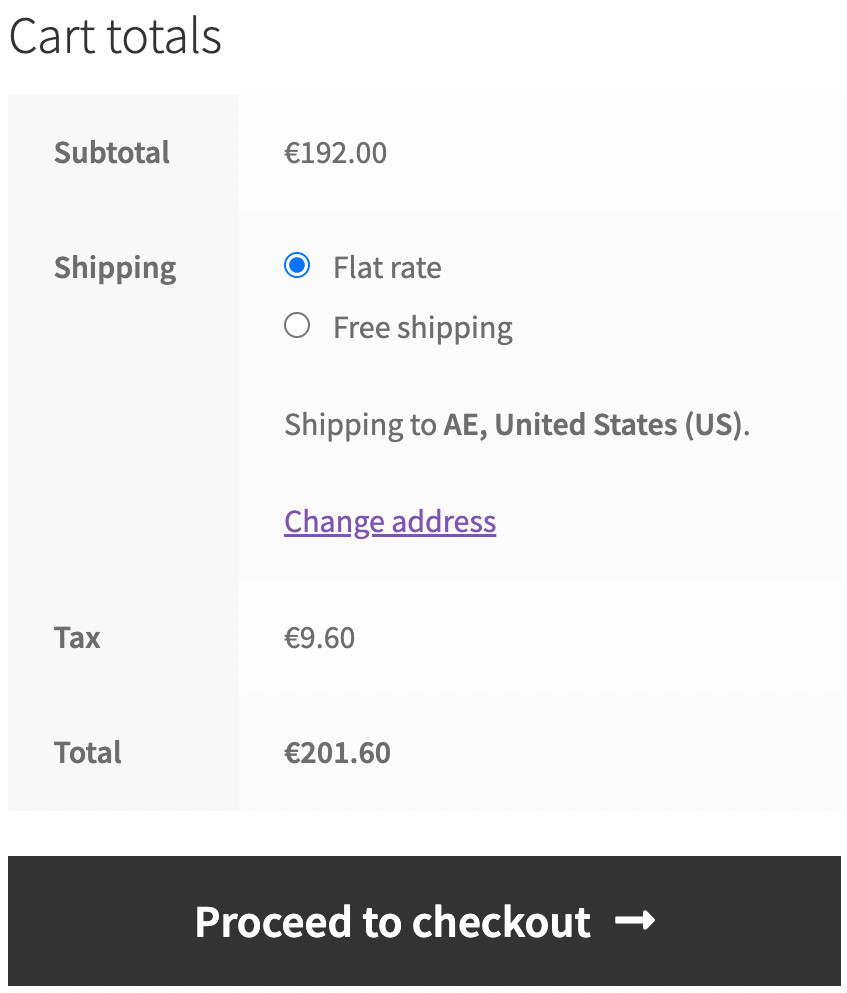Screen dimensions: 847x993
Task: Click the bold AE, United States (US) text
Action: pos(593,424)
